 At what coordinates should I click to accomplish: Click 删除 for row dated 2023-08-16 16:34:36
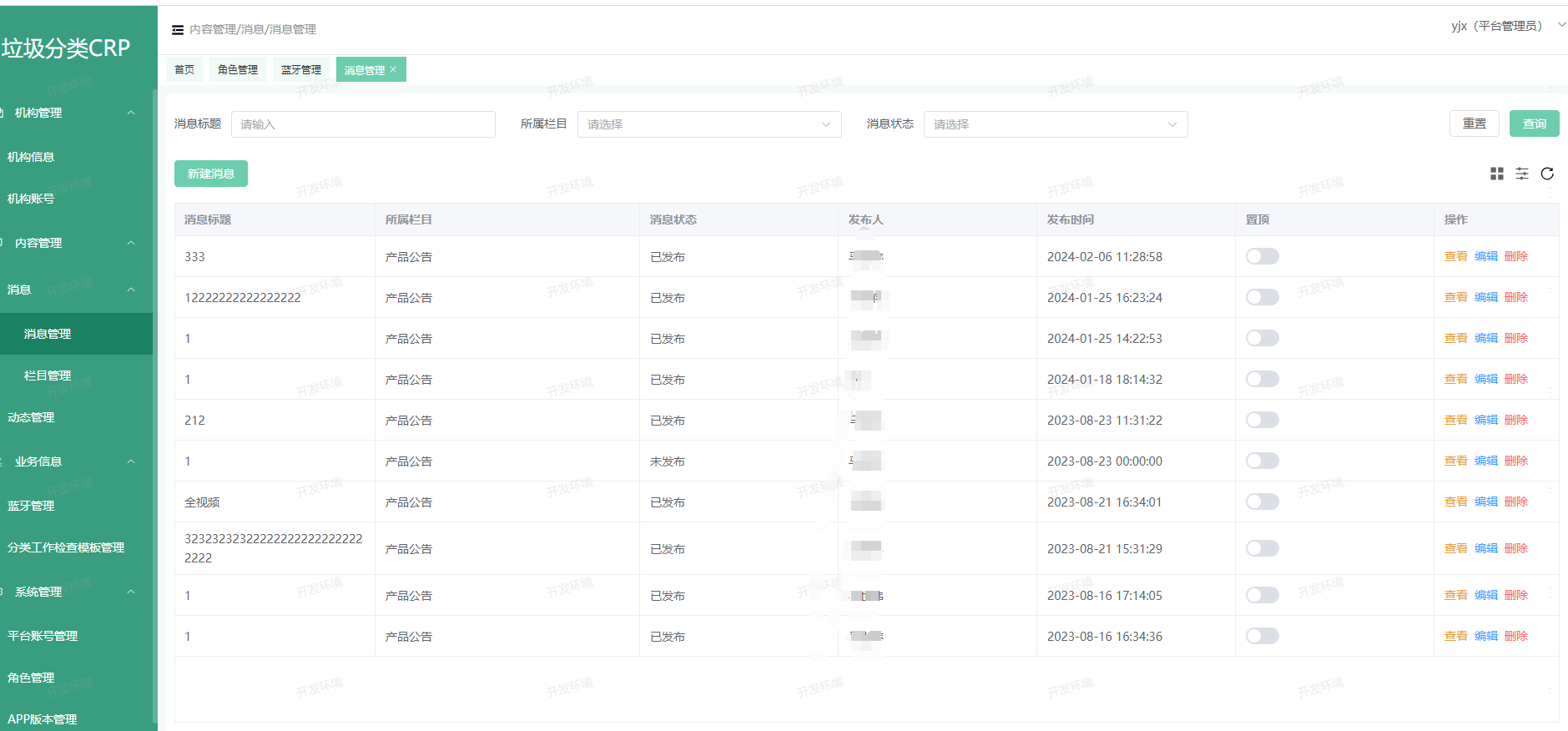click(x=1515, y=636)
